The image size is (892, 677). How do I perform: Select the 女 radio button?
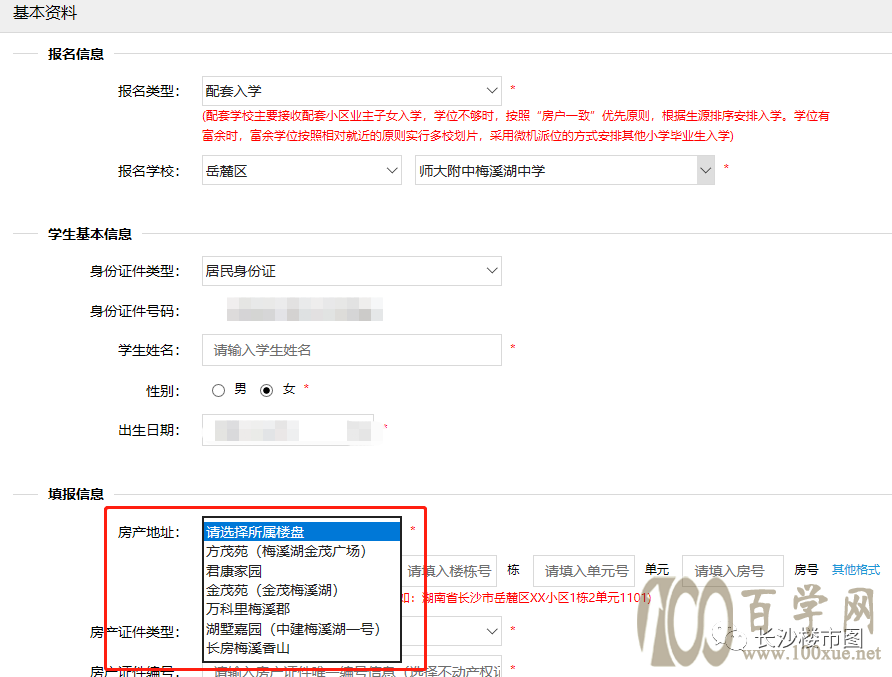click(266, 390)
